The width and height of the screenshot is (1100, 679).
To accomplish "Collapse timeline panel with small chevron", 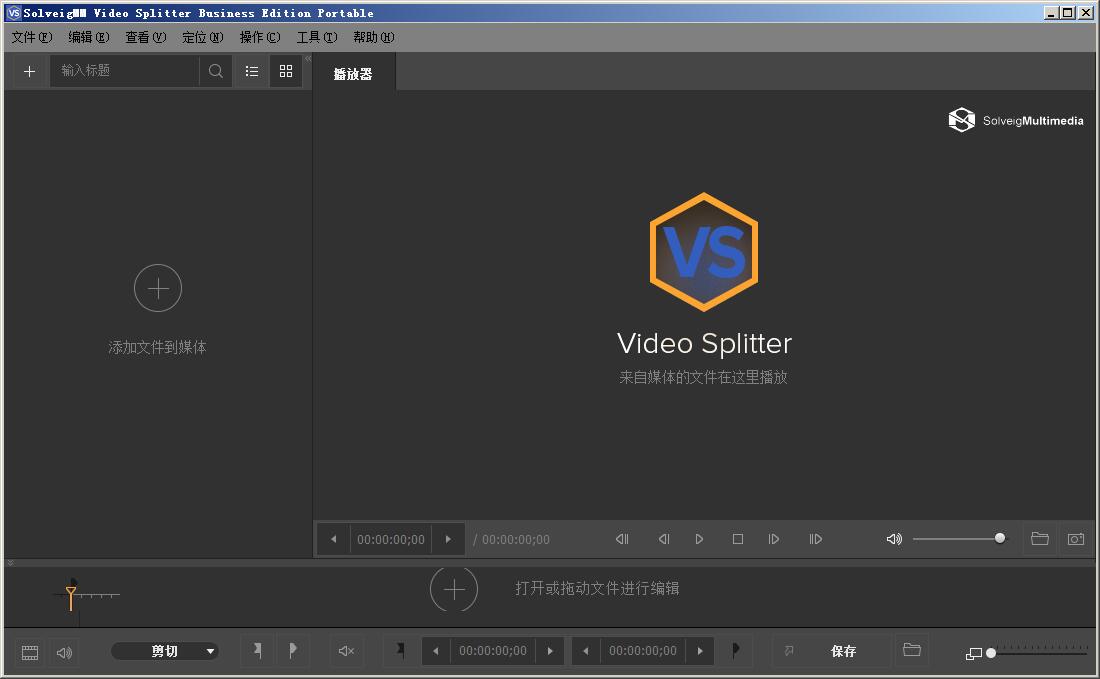I will [10, 563].
